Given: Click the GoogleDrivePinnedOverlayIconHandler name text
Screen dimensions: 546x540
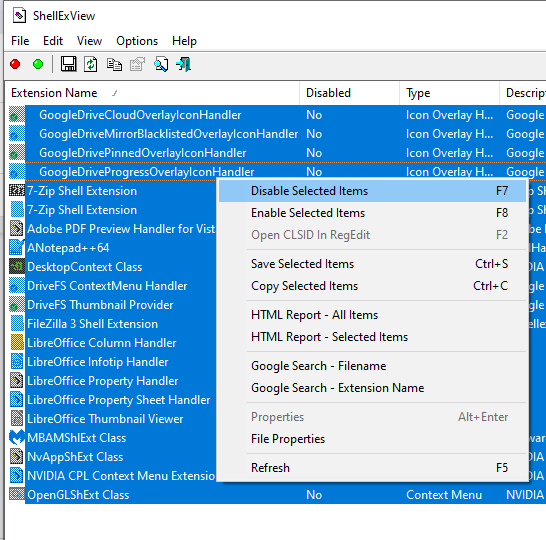Looking at the screenshot, I should coord(143,153).
